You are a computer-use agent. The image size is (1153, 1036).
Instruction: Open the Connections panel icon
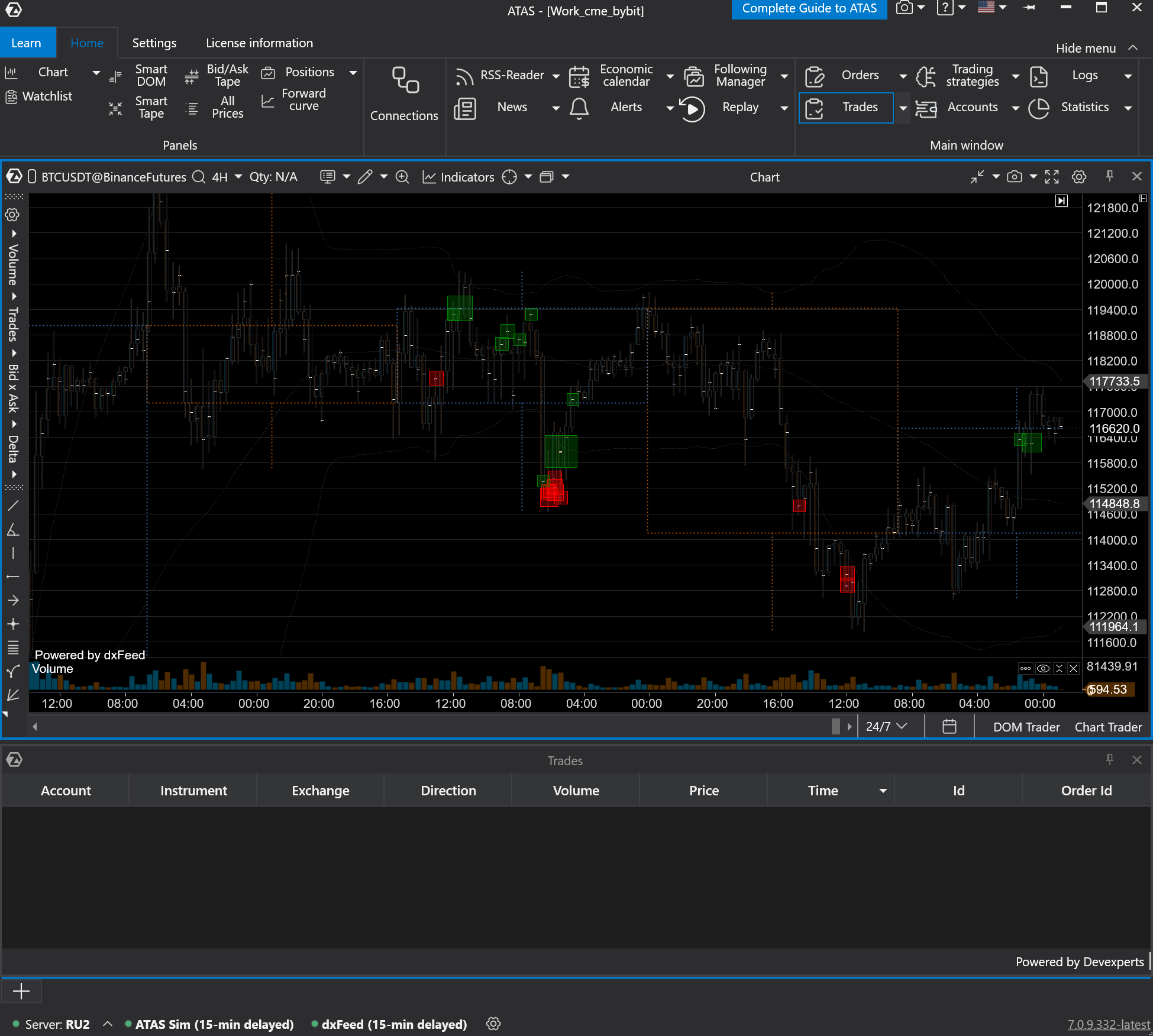click(405, 81)
